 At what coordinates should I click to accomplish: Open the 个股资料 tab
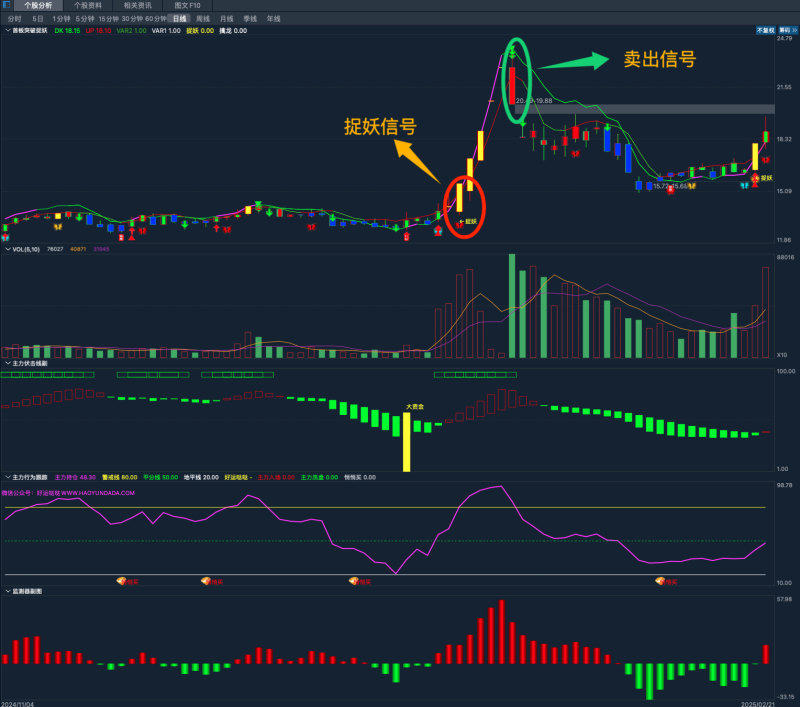[88, 6]
